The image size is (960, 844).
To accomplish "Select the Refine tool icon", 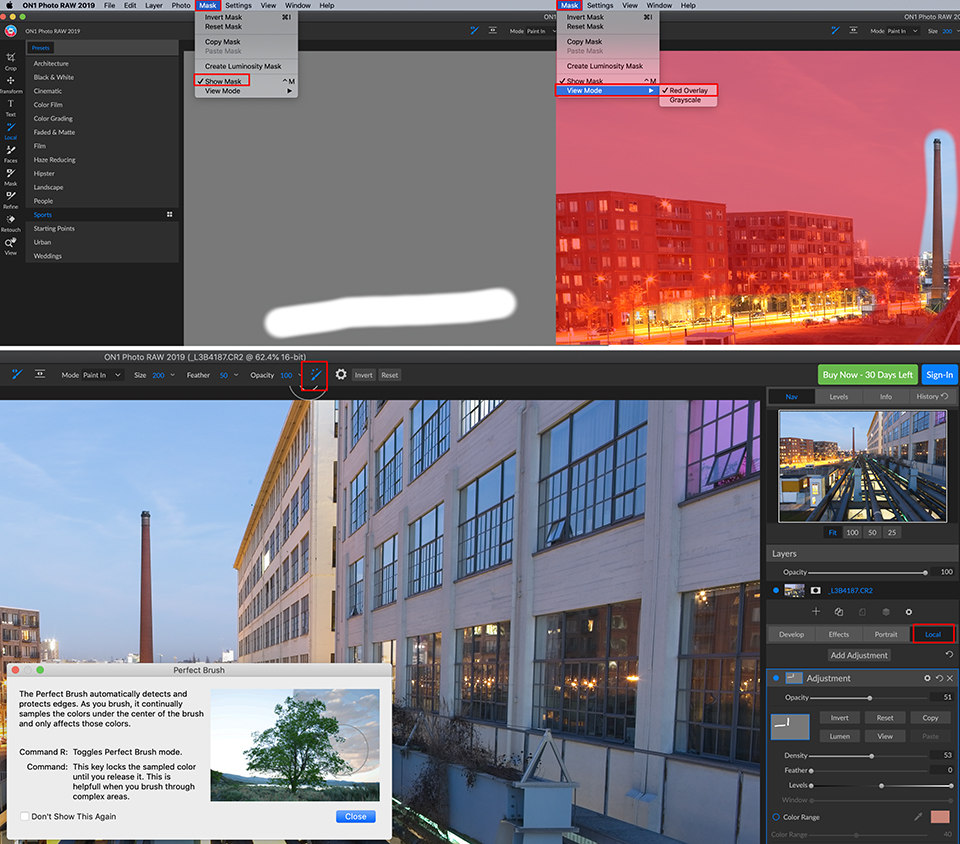I will click(x=10, y=196).
